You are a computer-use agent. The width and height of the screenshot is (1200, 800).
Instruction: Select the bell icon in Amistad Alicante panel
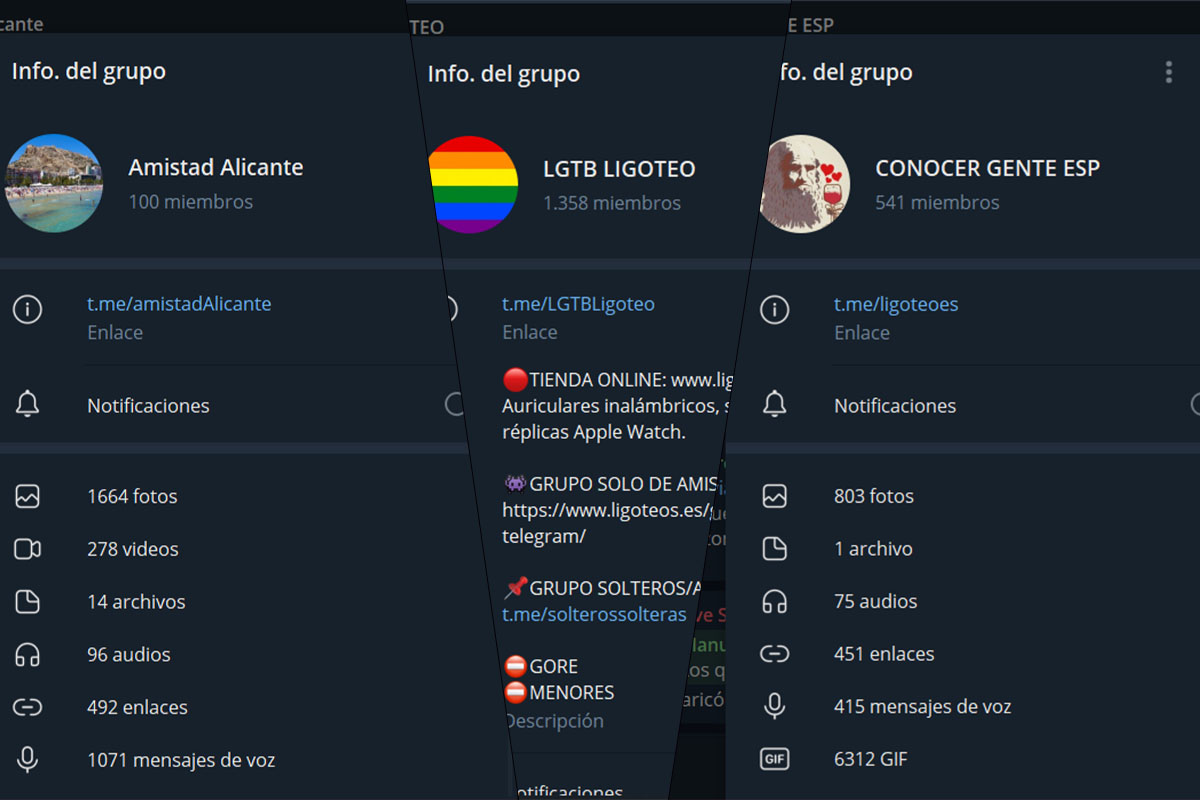27,406
